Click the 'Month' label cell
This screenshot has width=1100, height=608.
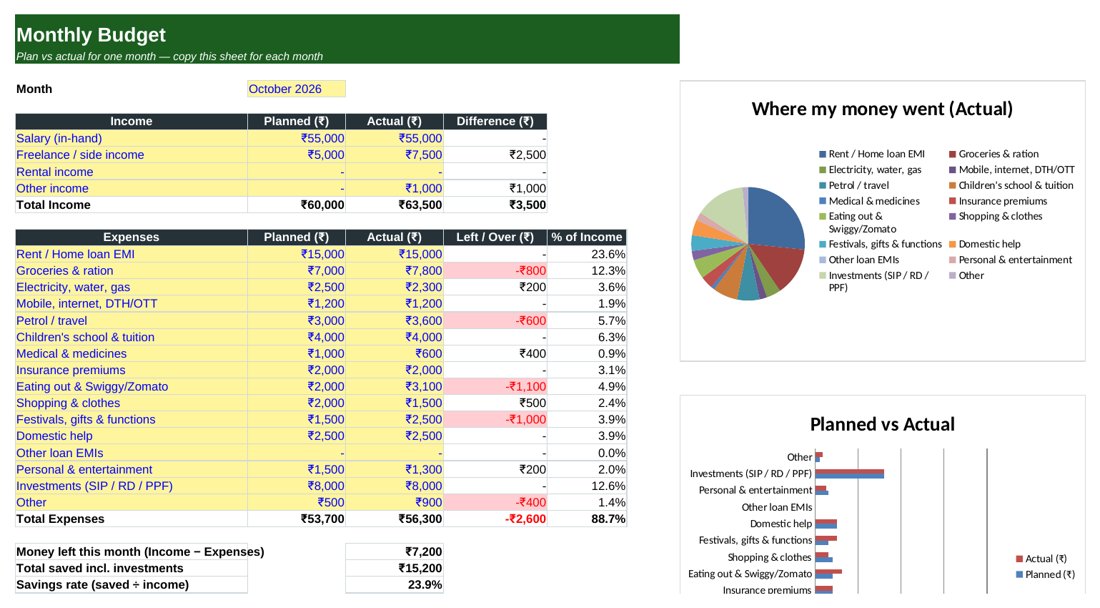[x=131, y=89]
